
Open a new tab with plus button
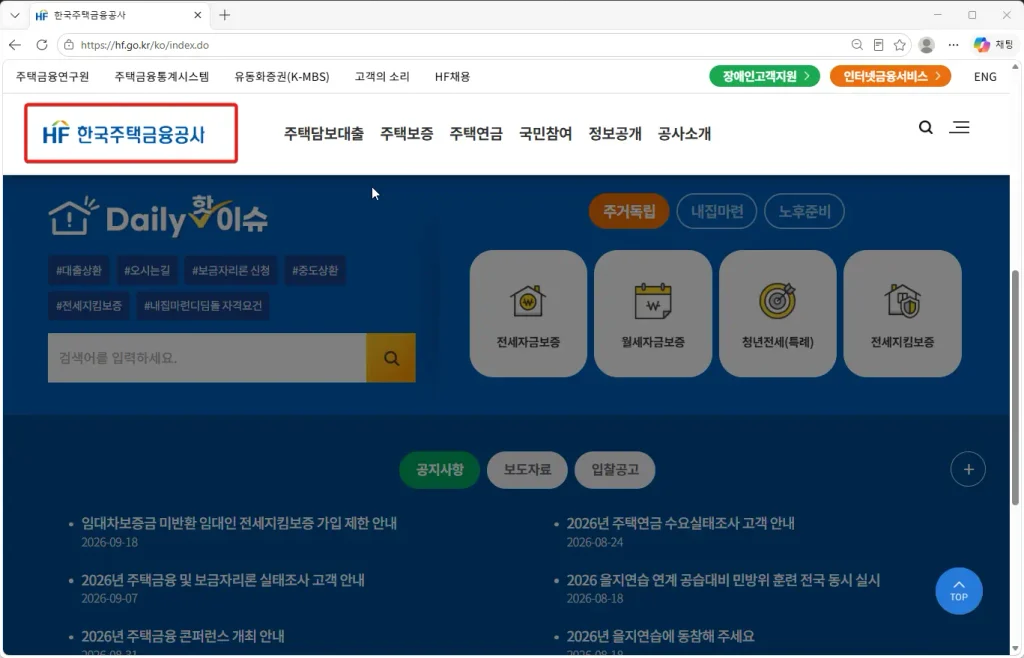point(225,15)
